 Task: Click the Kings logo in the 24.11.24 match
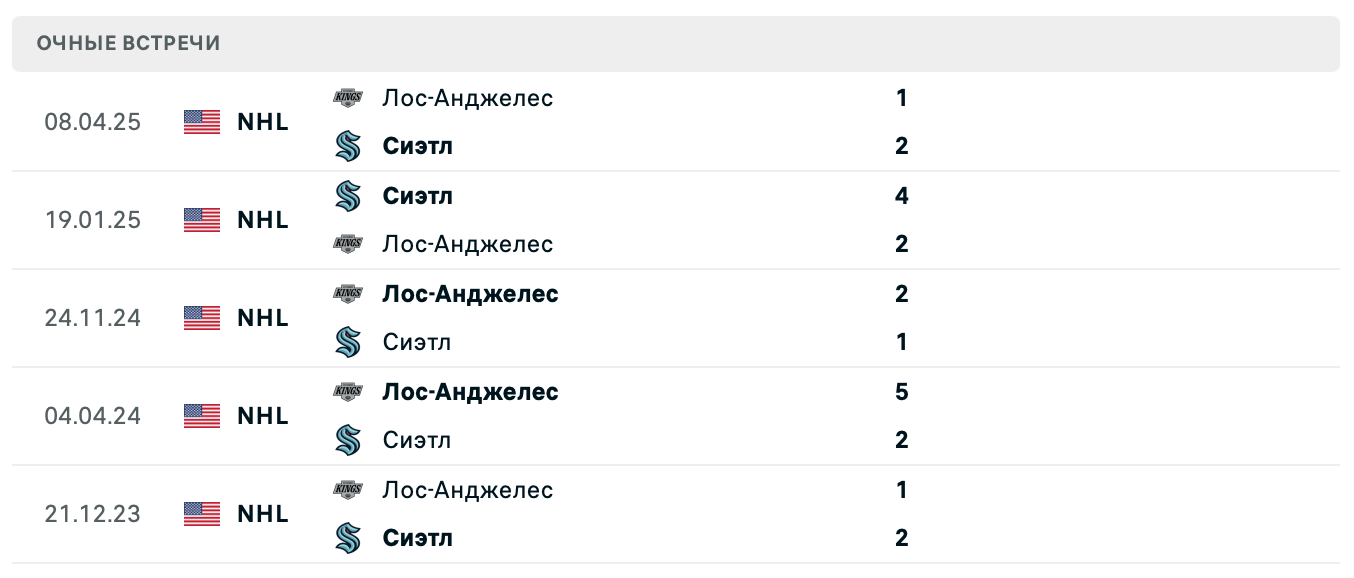click(x=347, y=294)
